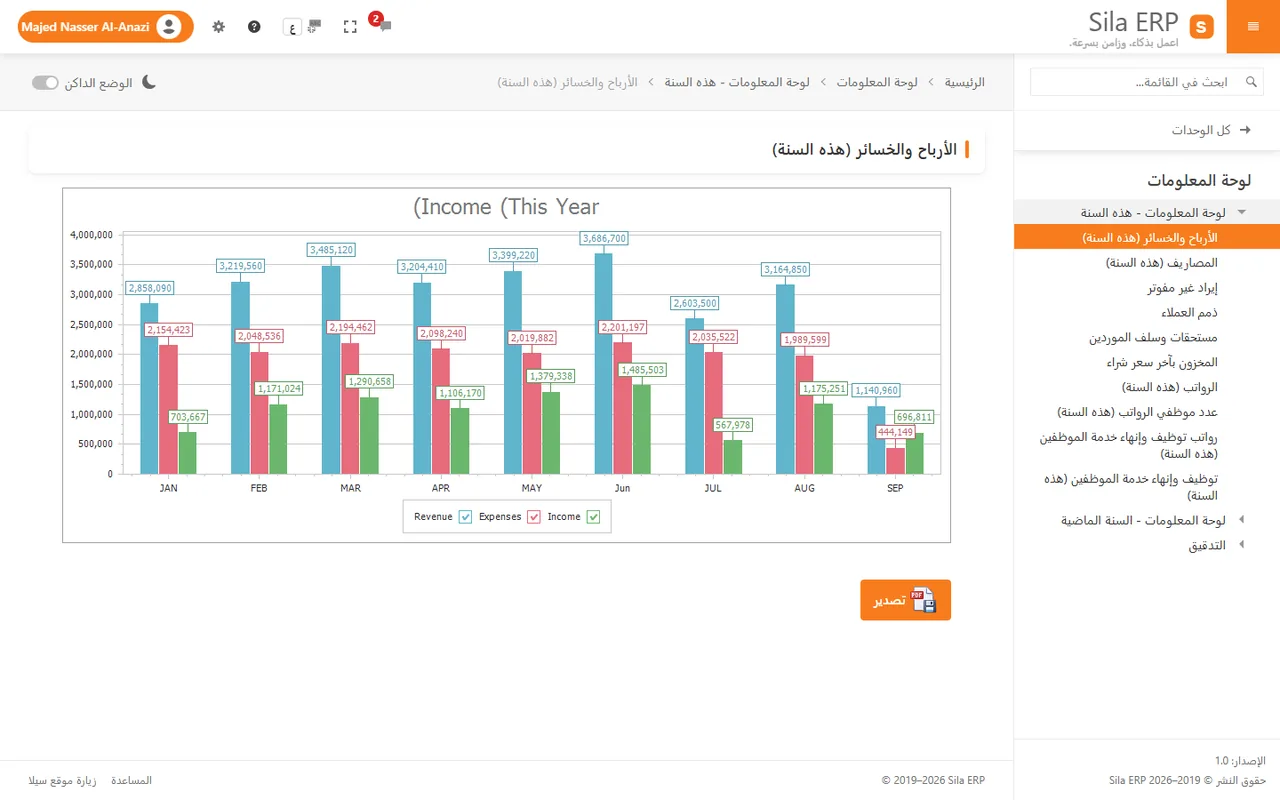
Task: Expand لوحة المعلومات - السنة الماضية section
Action: pyautogui.click(x=1242, y=520)
